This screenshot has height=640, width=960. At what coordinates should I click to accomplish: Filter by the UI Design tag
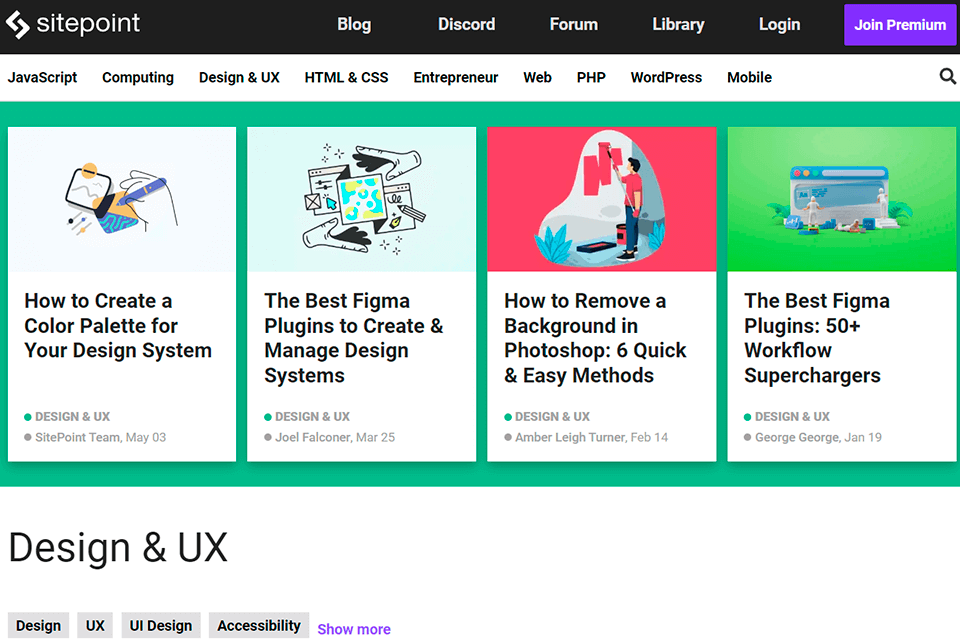[161, 625]
